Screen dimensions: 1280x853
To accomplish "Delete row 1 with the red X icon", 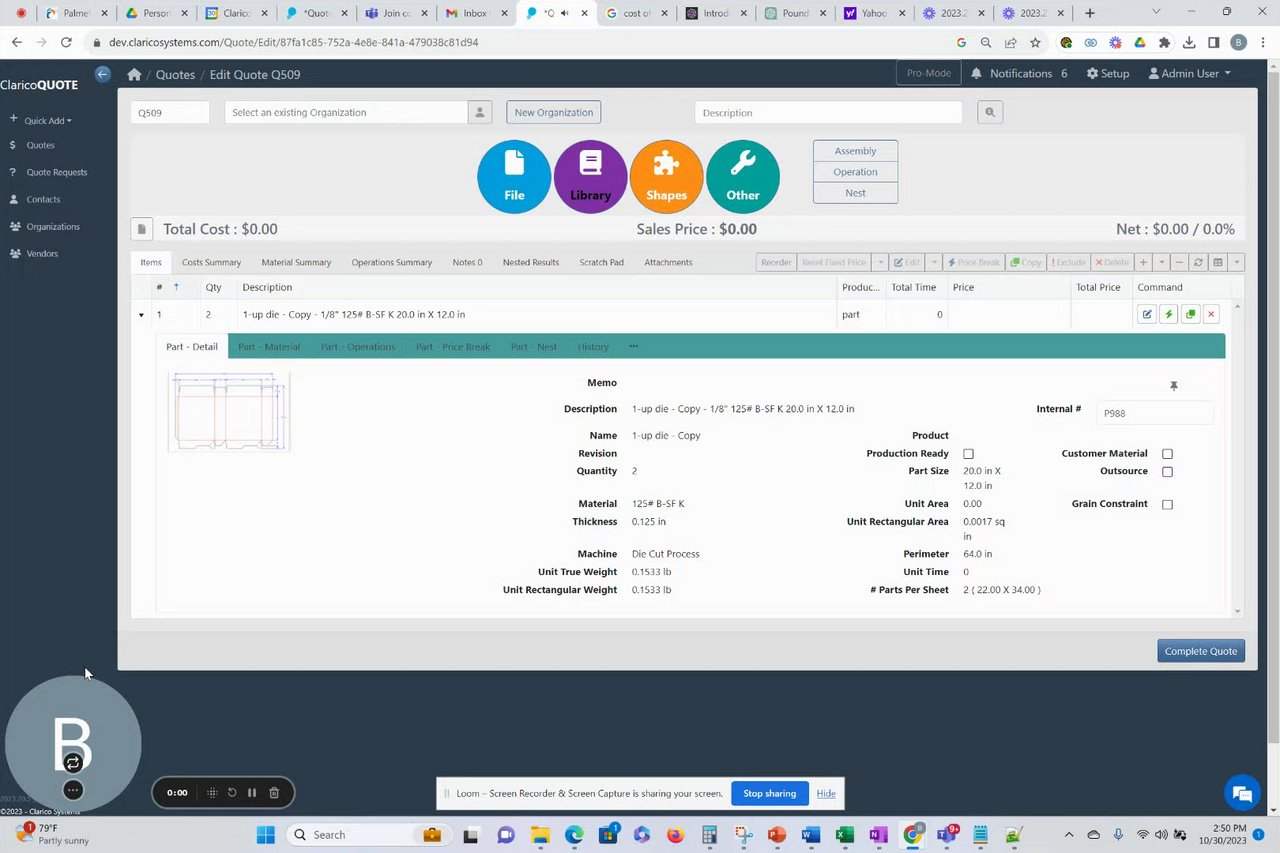I will coord(1211,314).
